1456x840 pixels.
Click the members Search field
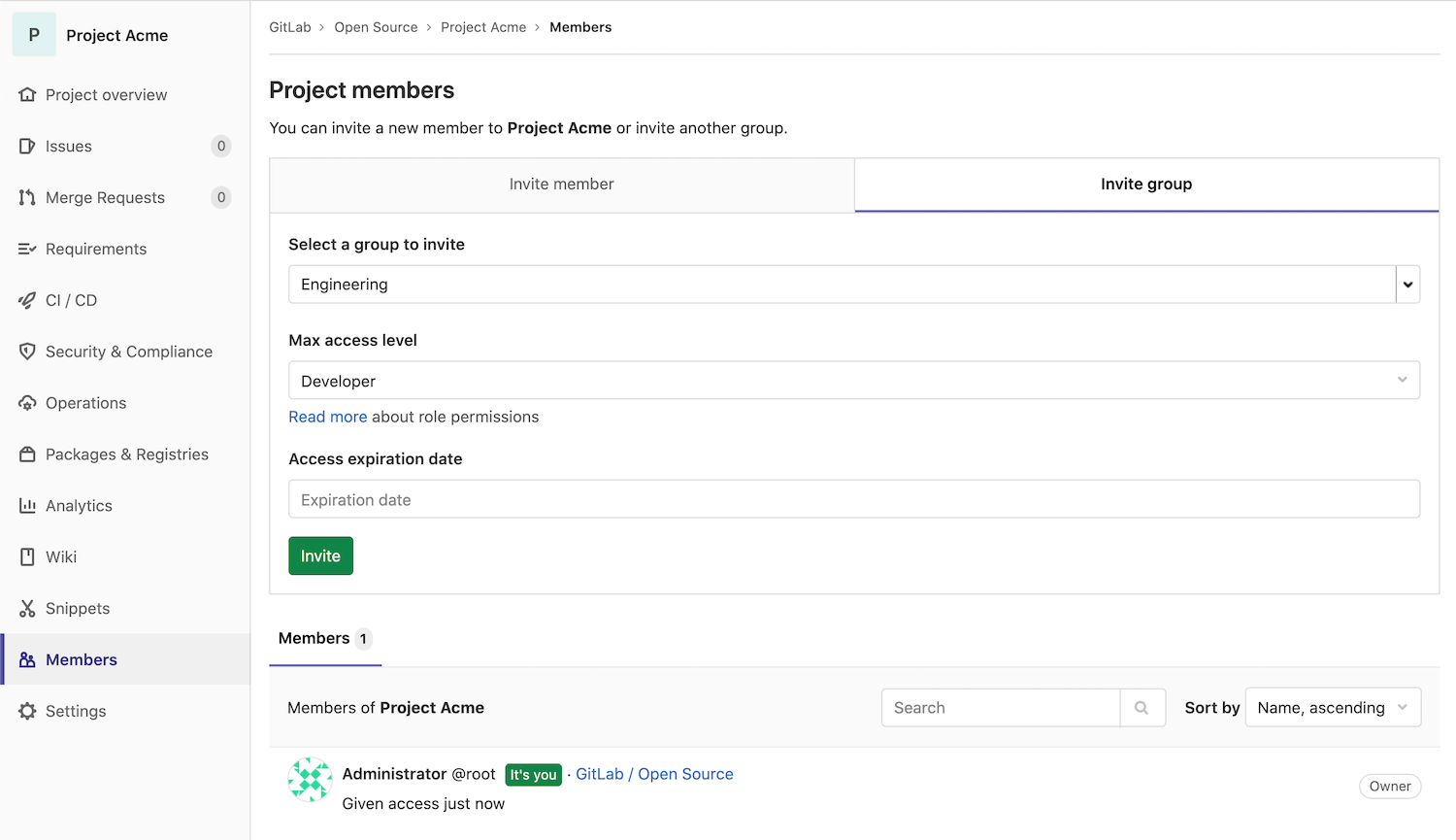tap(1000, 708)
